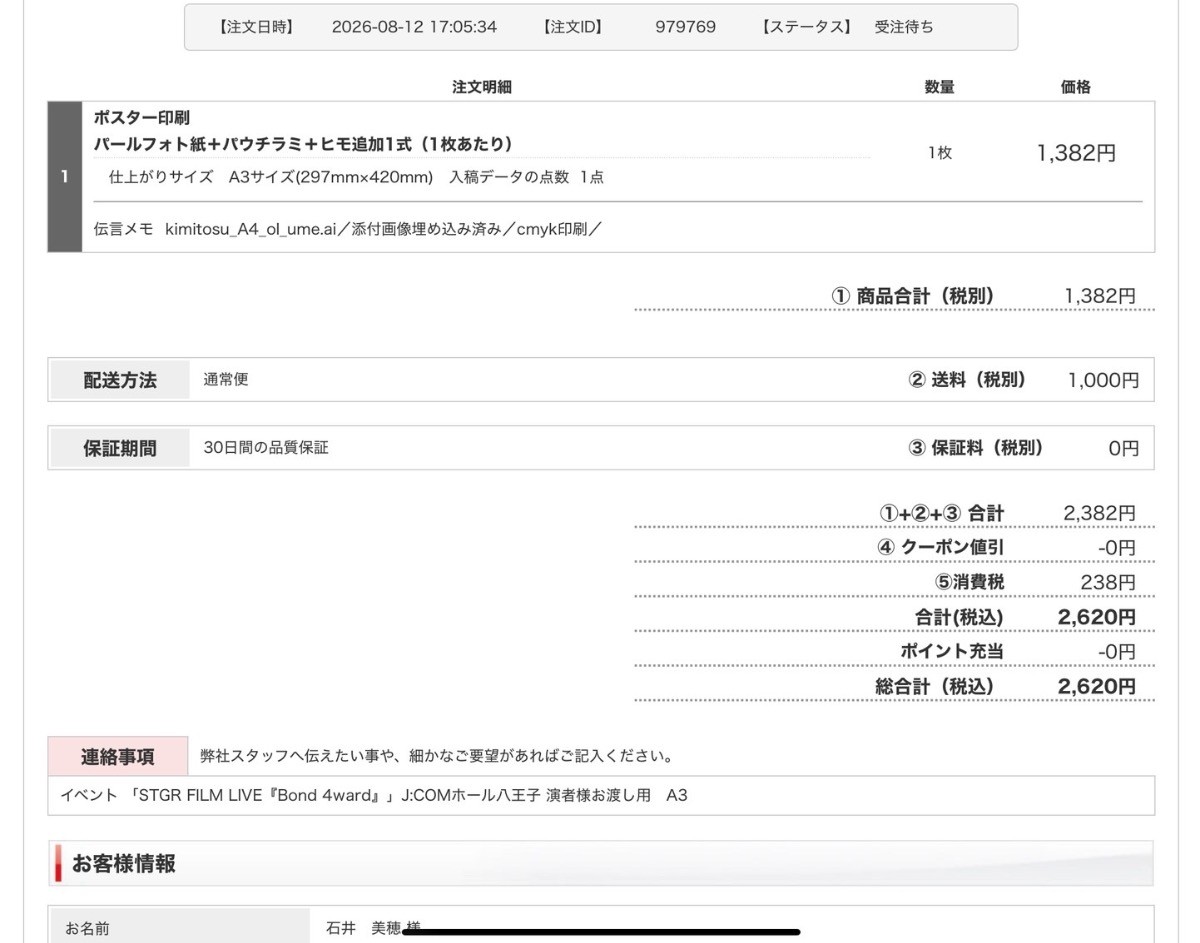Click the tax amount 238円
The image size is (1200, 943).
point(1108,582)
